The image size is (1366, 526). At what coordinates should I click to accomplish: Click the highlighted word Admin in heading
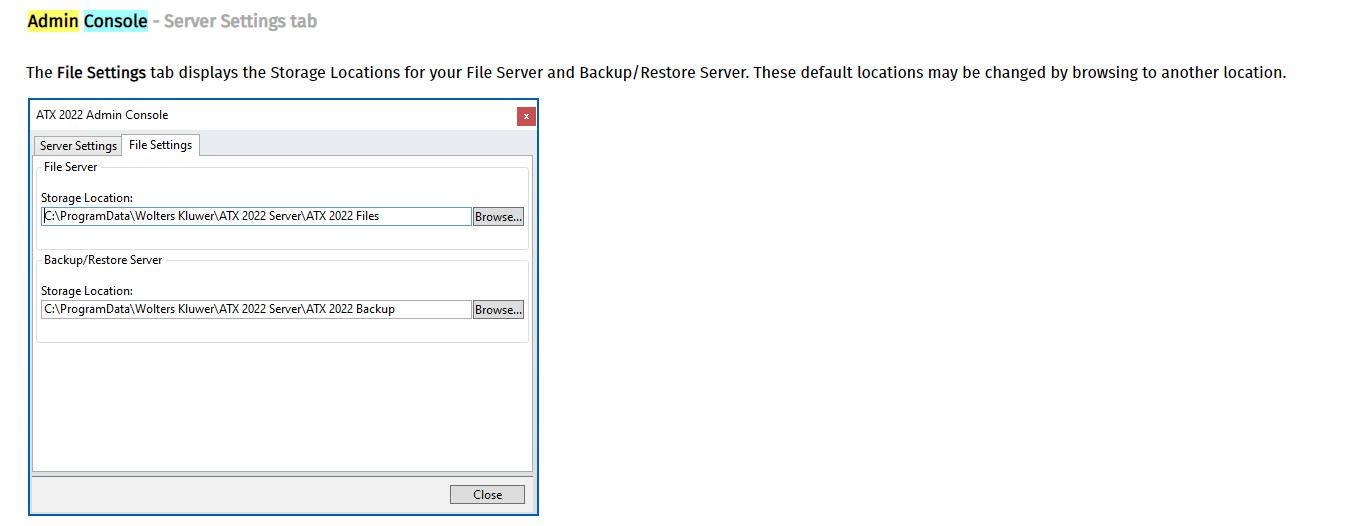53,21
